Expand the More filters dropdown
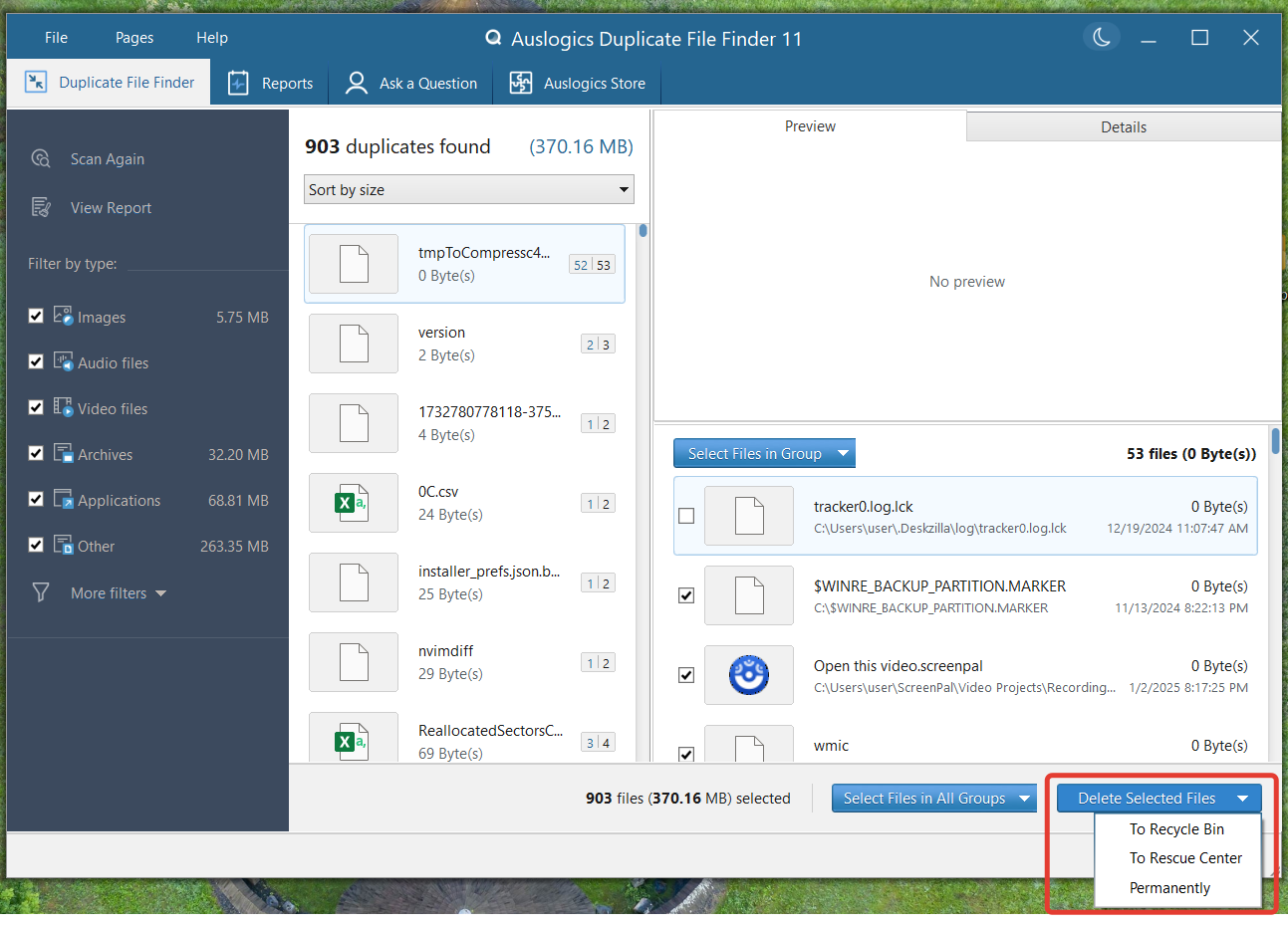This screenshot has width=1288, height=928. coord(160,593)
